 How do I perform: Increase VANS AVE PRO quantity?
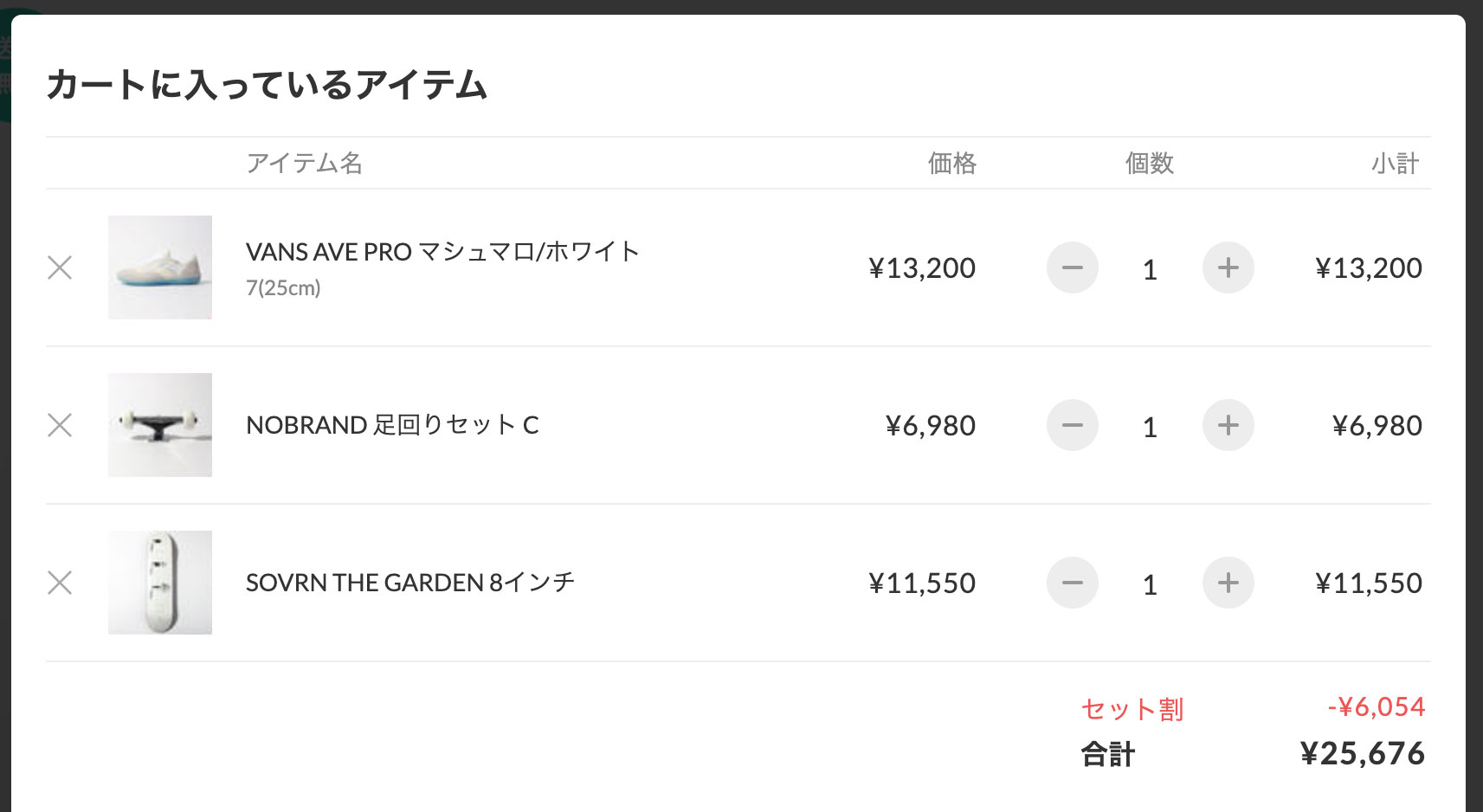click(x=1228, y=267)
